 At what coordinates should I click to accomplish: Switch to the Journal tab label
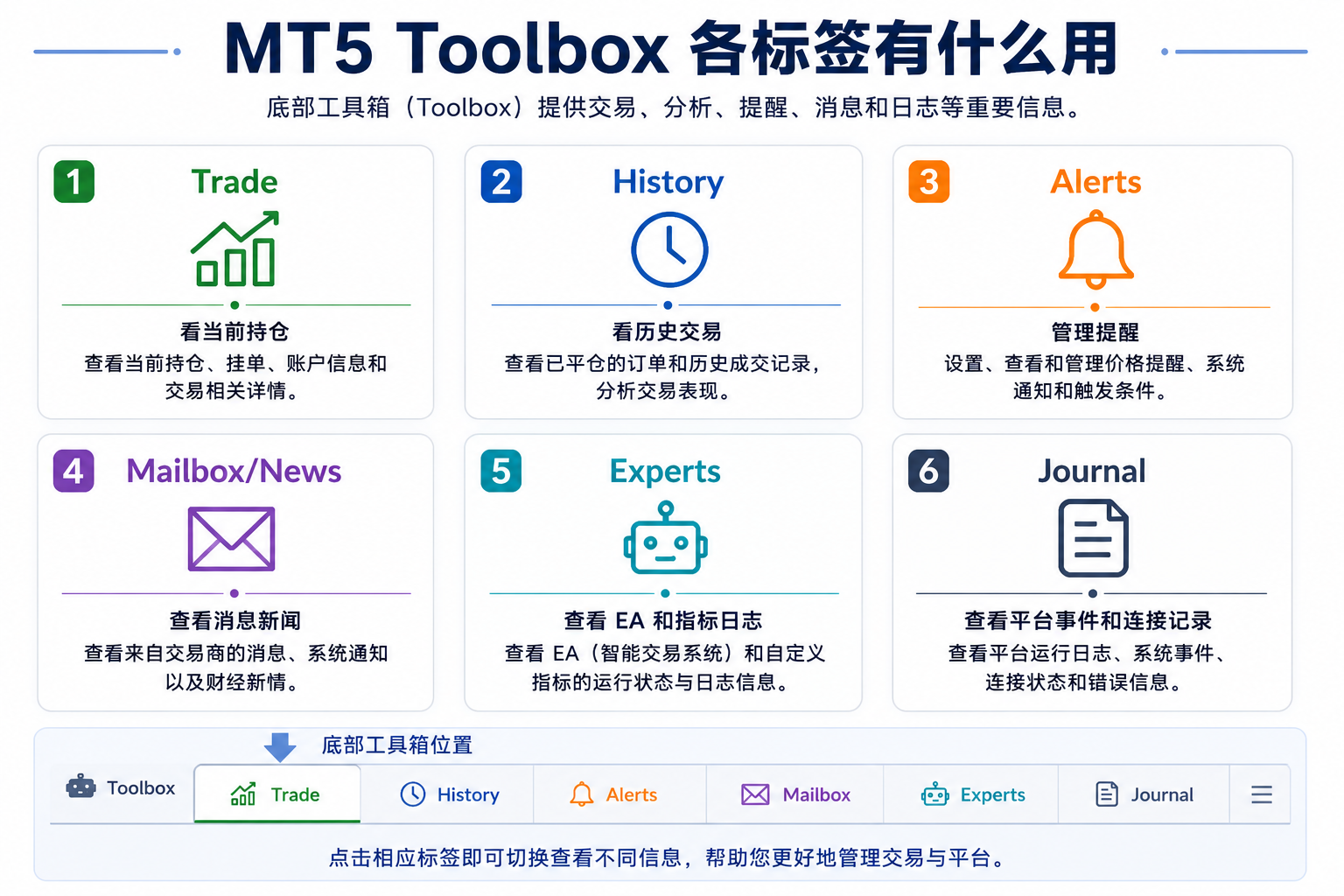[x=1162, y=794]
